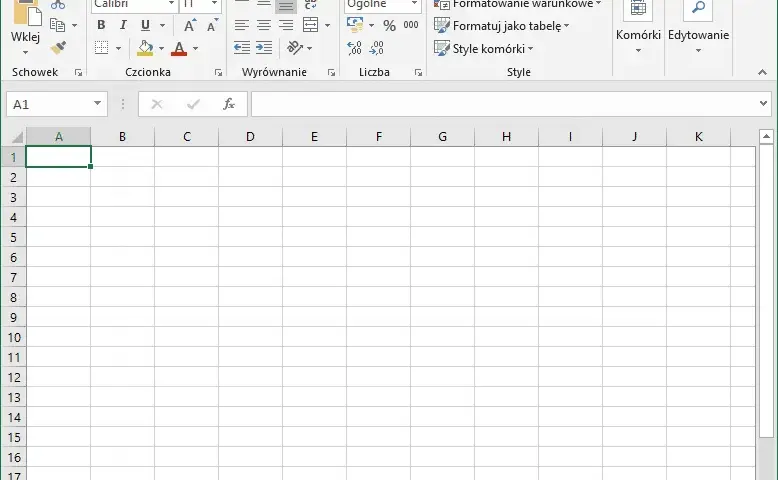Open the font color palette arrow
This screenshot has height=480, width=778.
[x=195, y=48]
